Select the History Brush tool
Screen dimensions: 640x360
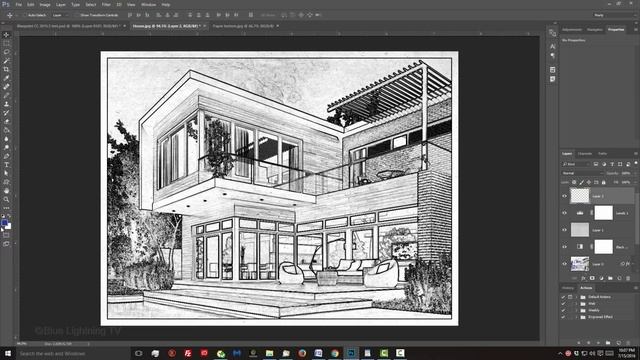6,113
